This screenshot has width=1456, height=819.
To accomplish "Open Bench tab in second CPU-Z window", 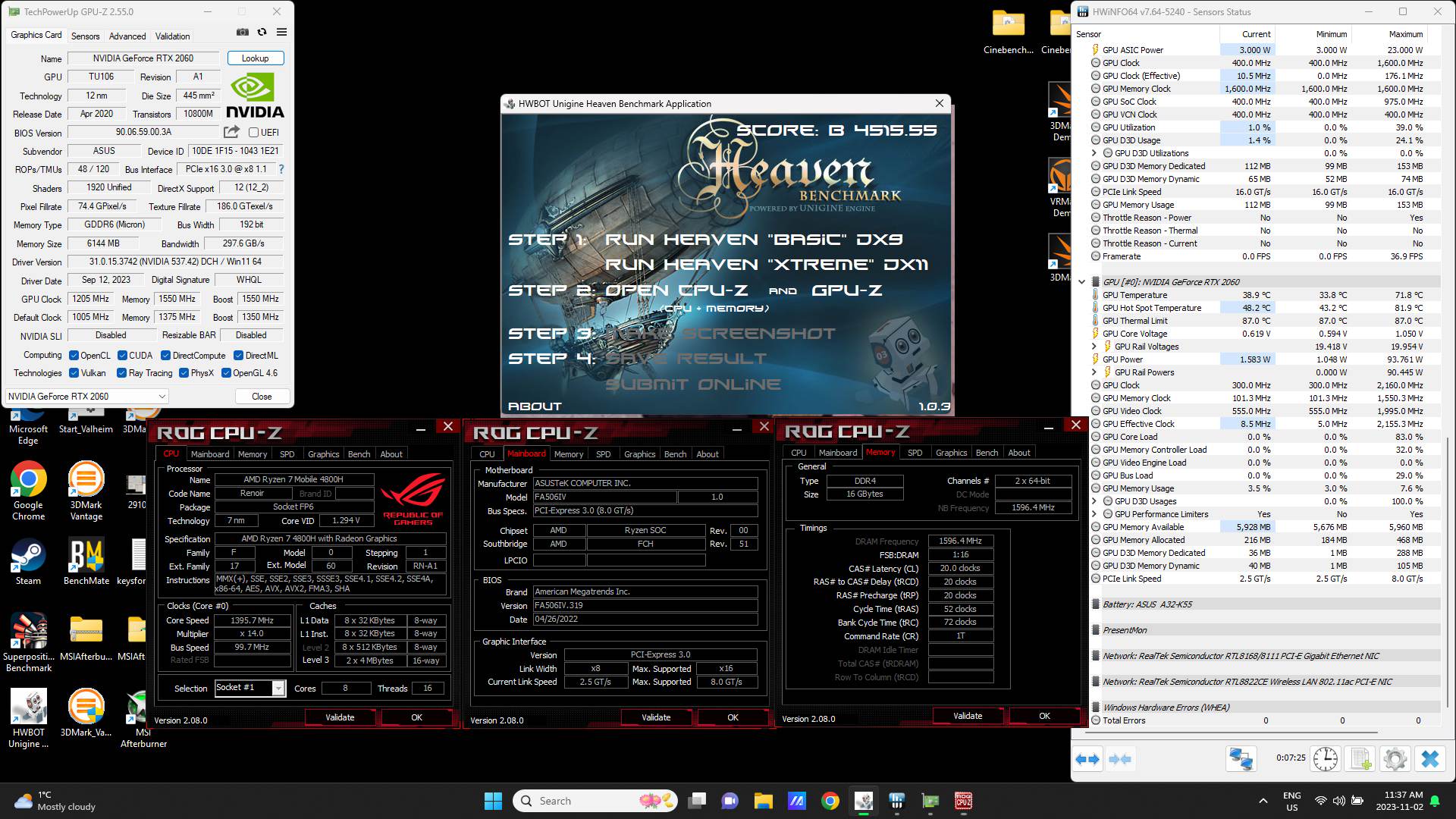I will click(x=675, y=454).
